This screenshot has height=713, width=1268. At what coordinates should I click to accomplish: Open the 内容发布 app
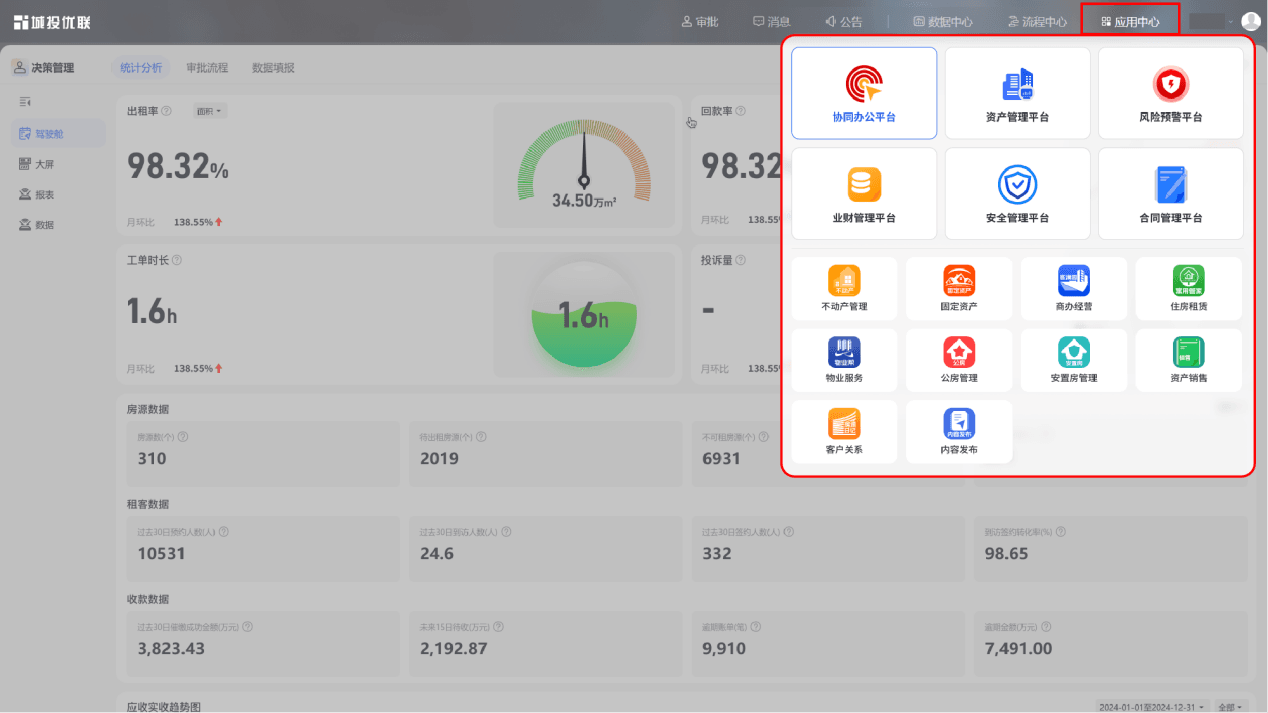coord(959,432)
